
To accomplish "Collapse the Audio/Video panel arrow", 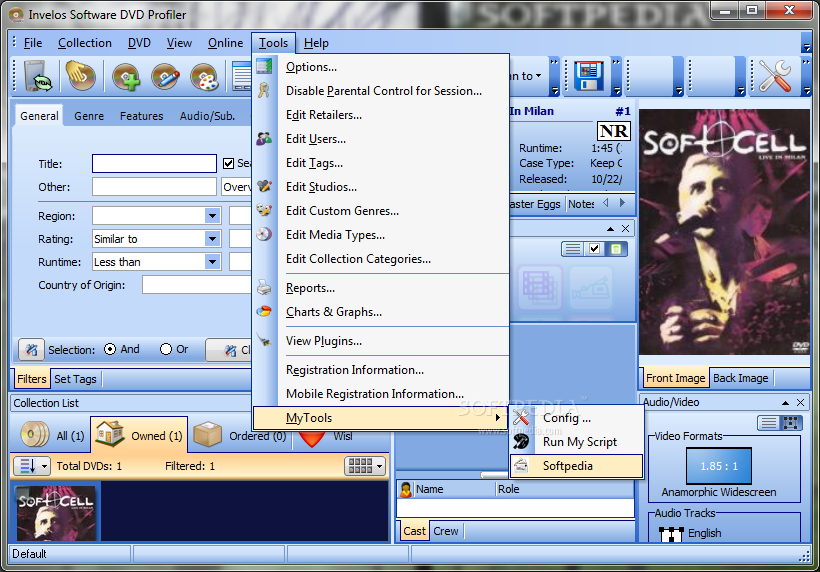I will [785, 403].
